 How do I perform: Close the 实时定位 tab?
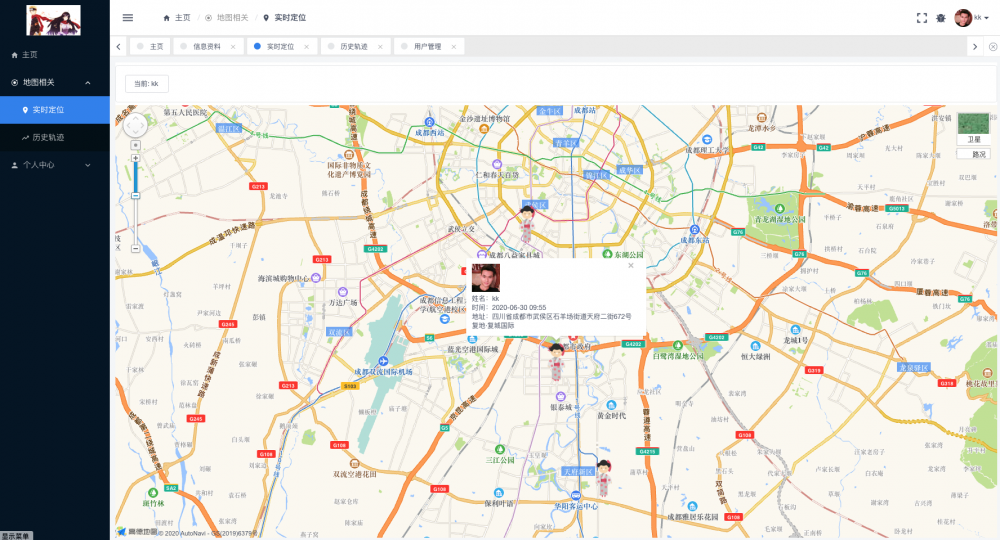tap(306, 47)
